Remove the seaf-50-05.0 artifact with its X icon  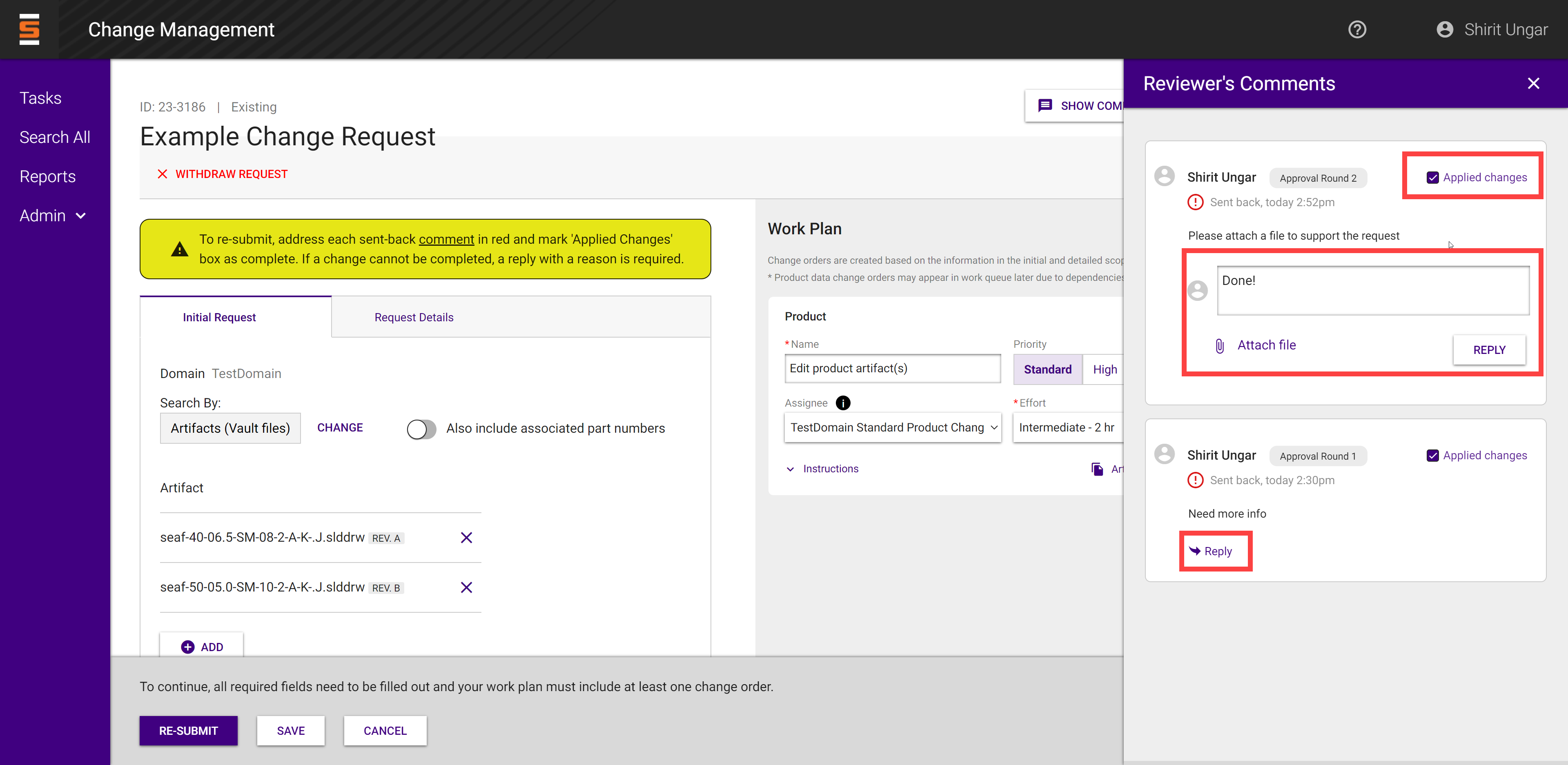(x=466, y=587)
